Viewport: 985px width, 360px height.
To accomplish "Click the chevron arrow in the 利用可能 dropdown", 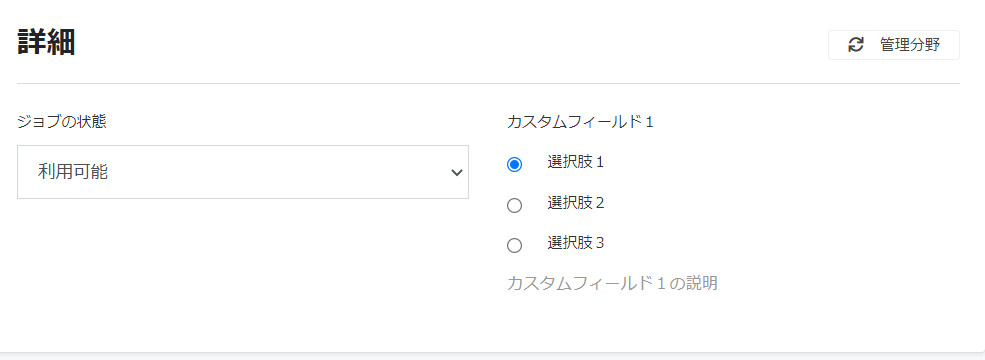I will point(457,173).
